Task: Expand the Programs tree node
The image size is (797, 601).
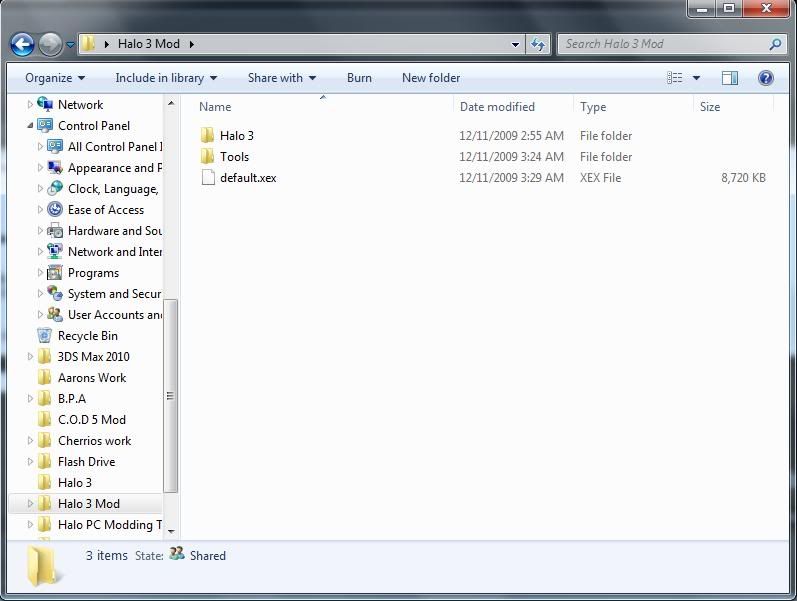Action: pyautogui.click(x=40, y=273)
